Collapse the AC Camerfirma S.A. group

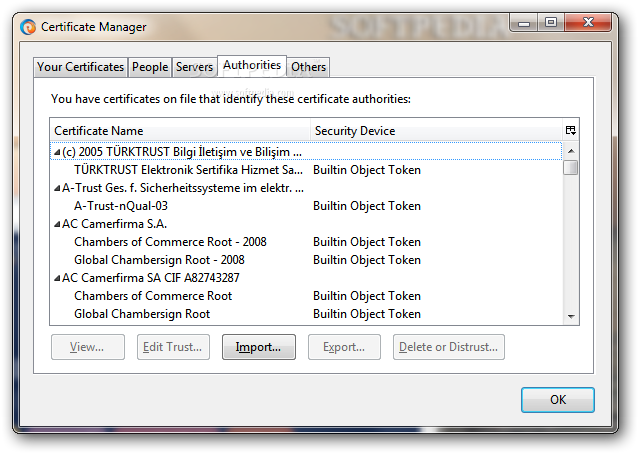tap(57, 224)
